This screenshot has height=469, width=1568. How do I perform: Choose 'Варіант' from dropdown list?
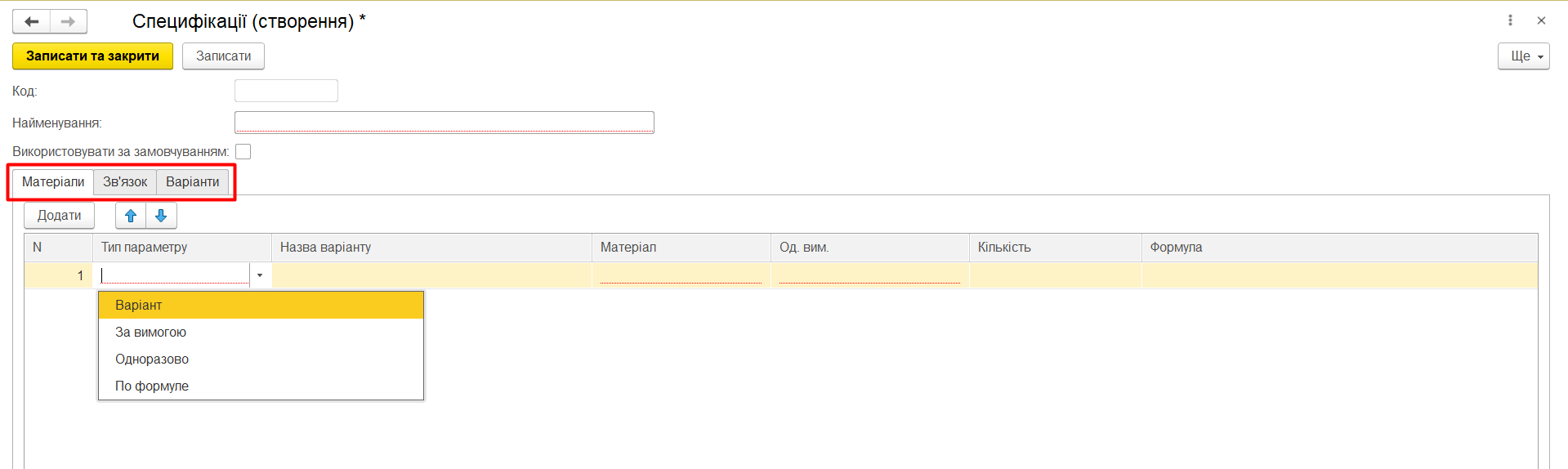(139, 306)
